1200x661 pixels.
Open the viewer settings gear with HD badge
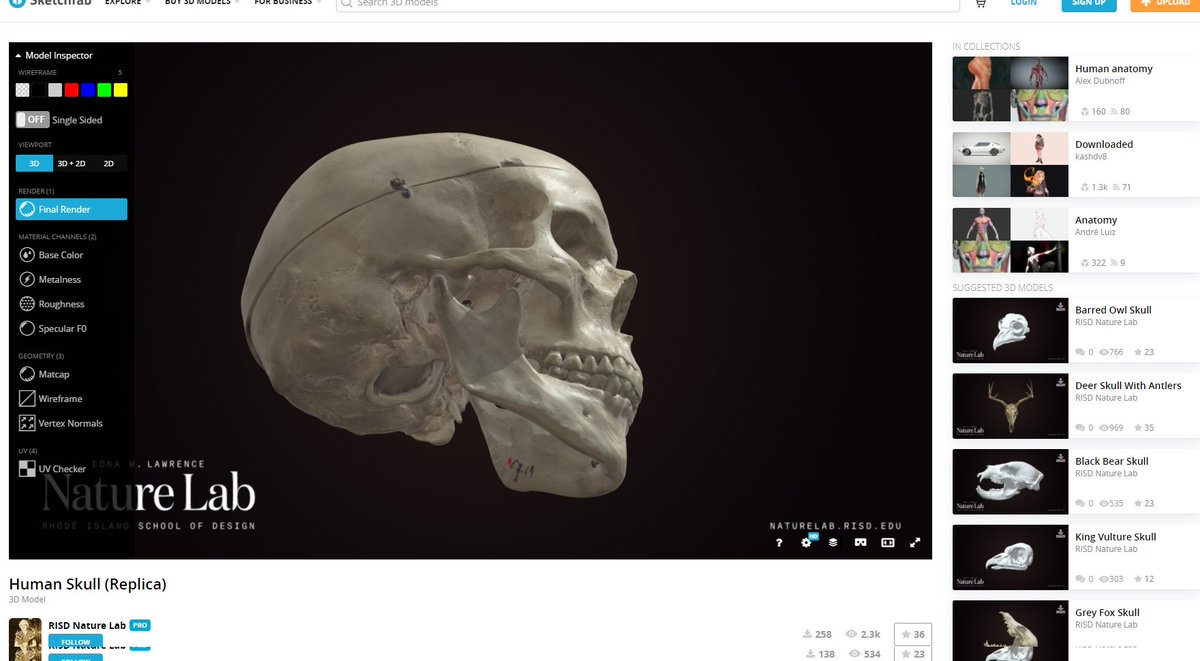click(807, 542)
